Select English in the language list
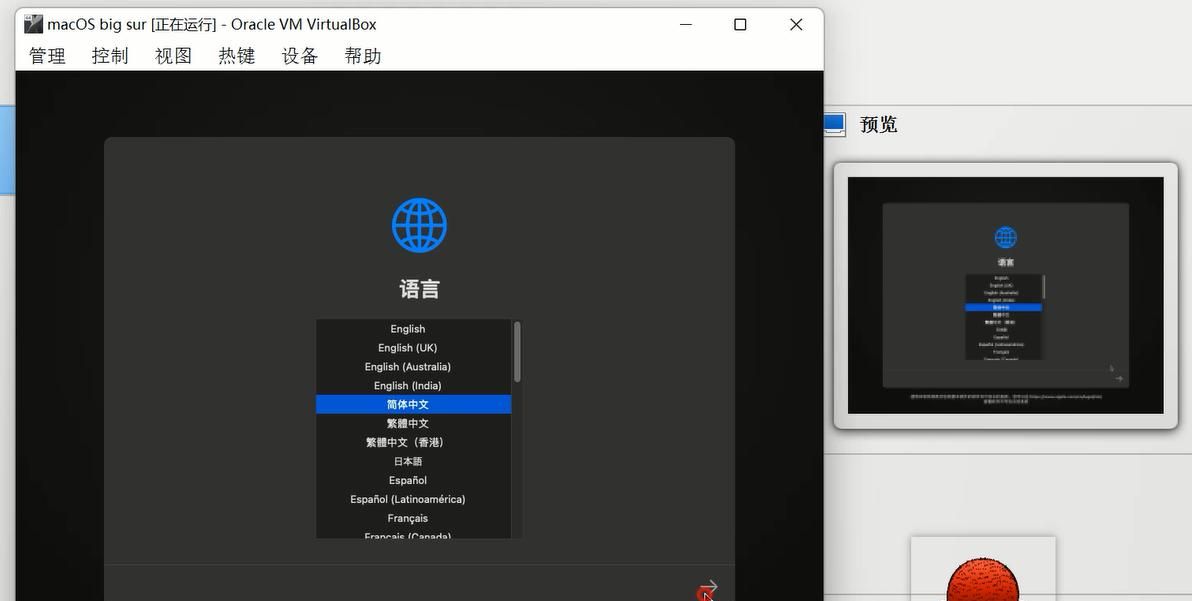 click(x=408, y=329)
